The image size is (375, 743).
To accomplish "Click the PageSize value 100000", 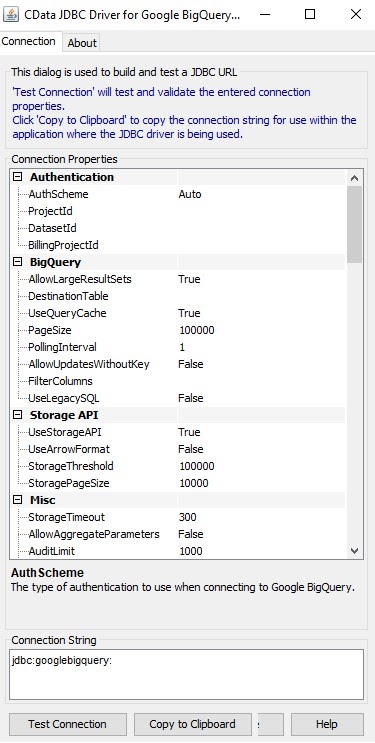I will tap(197, 330).
